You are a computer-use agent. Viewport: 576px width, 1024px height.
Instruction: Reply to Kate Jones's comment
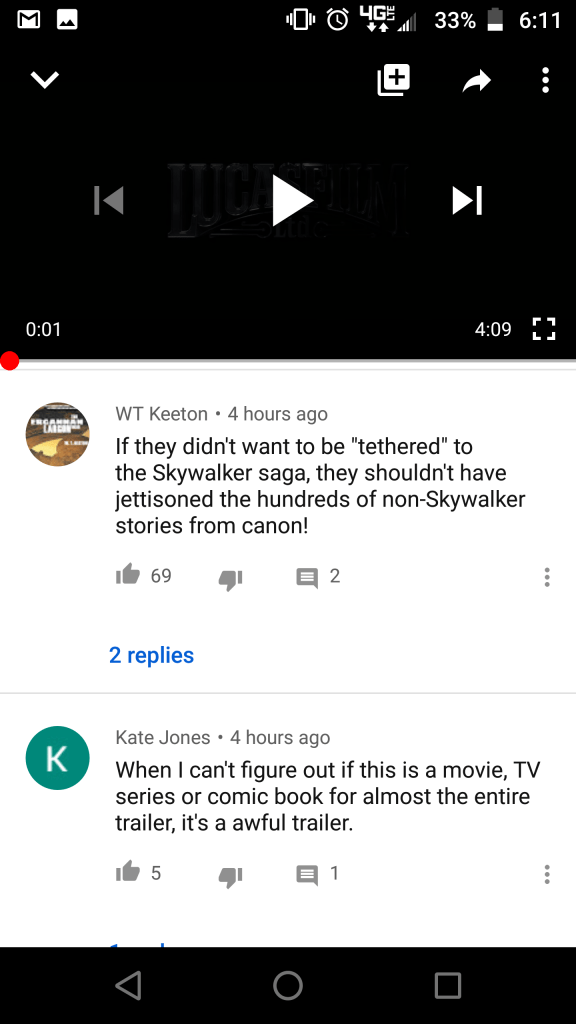point(307,874)
